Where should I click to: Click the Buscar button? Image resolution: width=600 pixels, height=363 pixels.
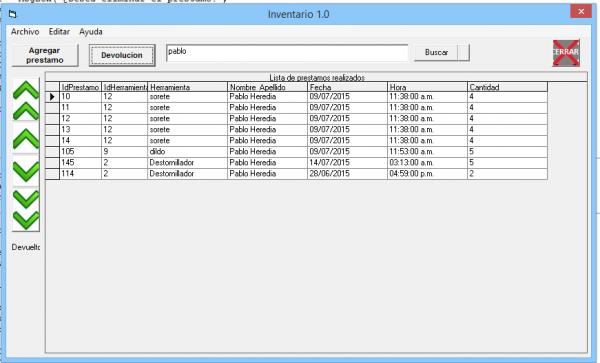click(436, 52)
